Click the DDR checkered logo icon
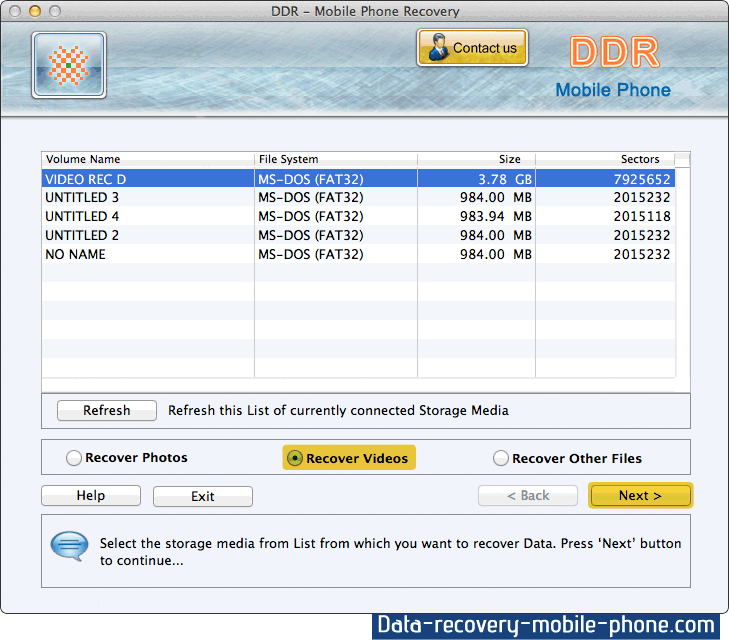The height and width of the screenshot is (640, 729). pos(69,65)
